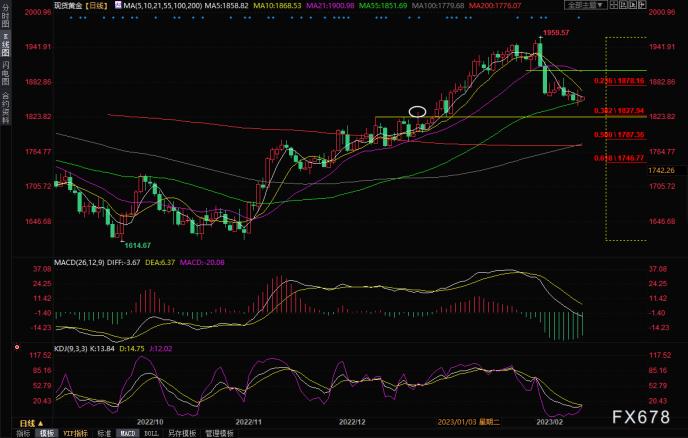Select the 模板 tab at bottom

[47, 434]
